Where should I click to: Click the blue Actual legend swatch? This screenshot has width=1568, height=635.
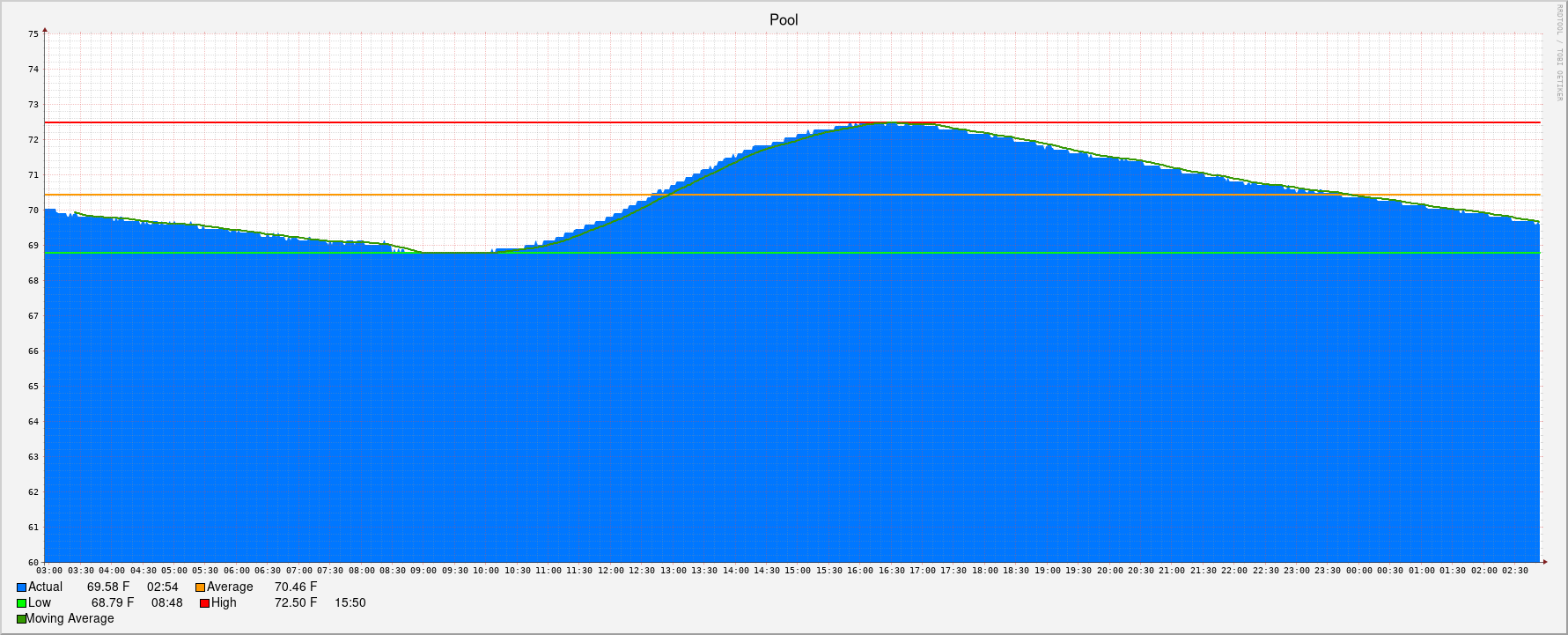point(21,587)
